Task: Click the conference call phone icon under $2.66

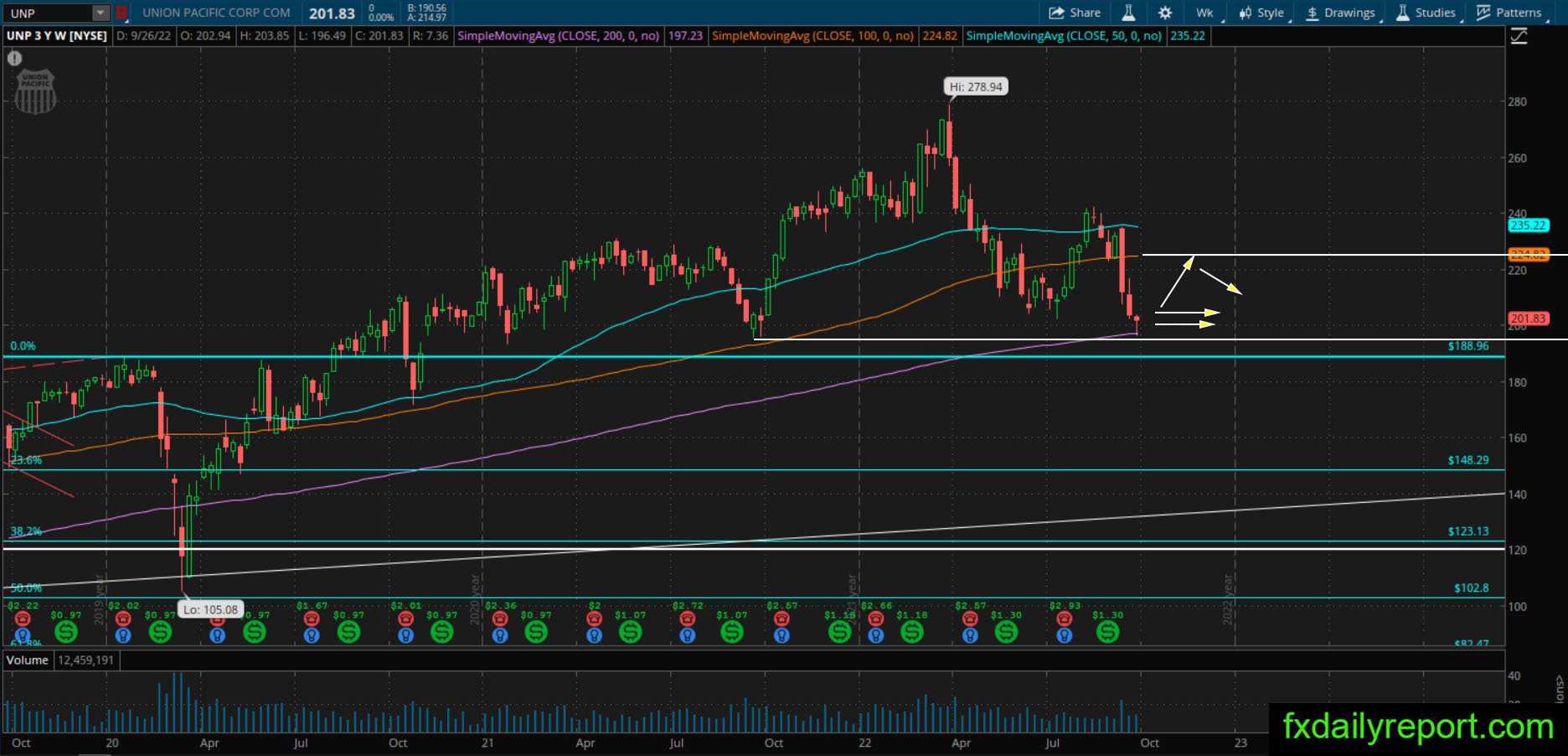Action: [x=876, y=619]
